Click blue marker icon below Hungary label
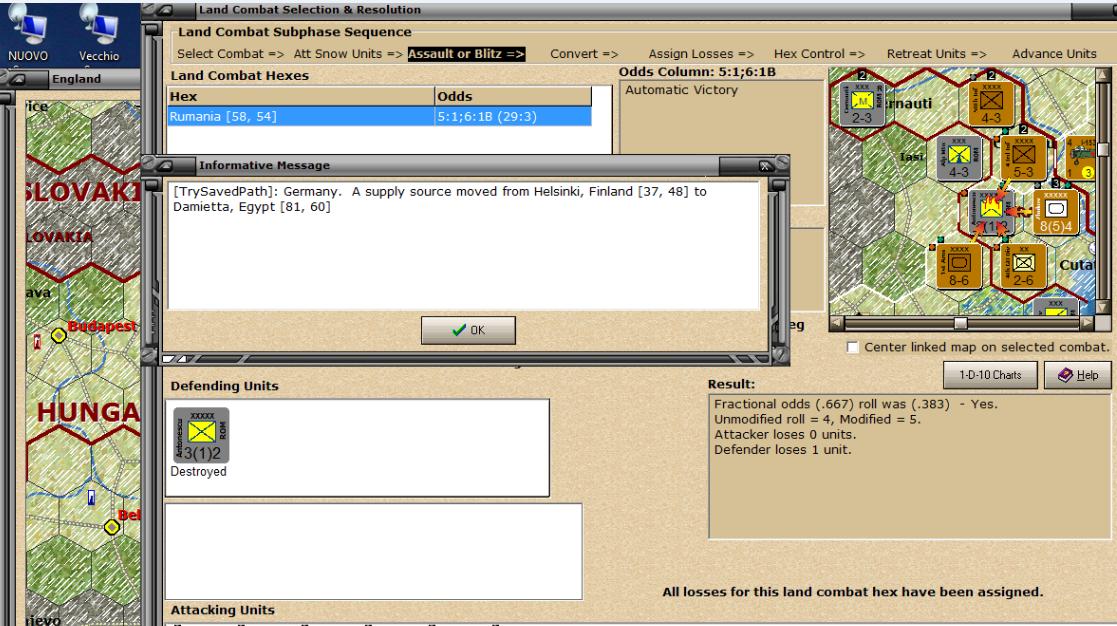The image size is (1117, 626). [x=91, y=497]
